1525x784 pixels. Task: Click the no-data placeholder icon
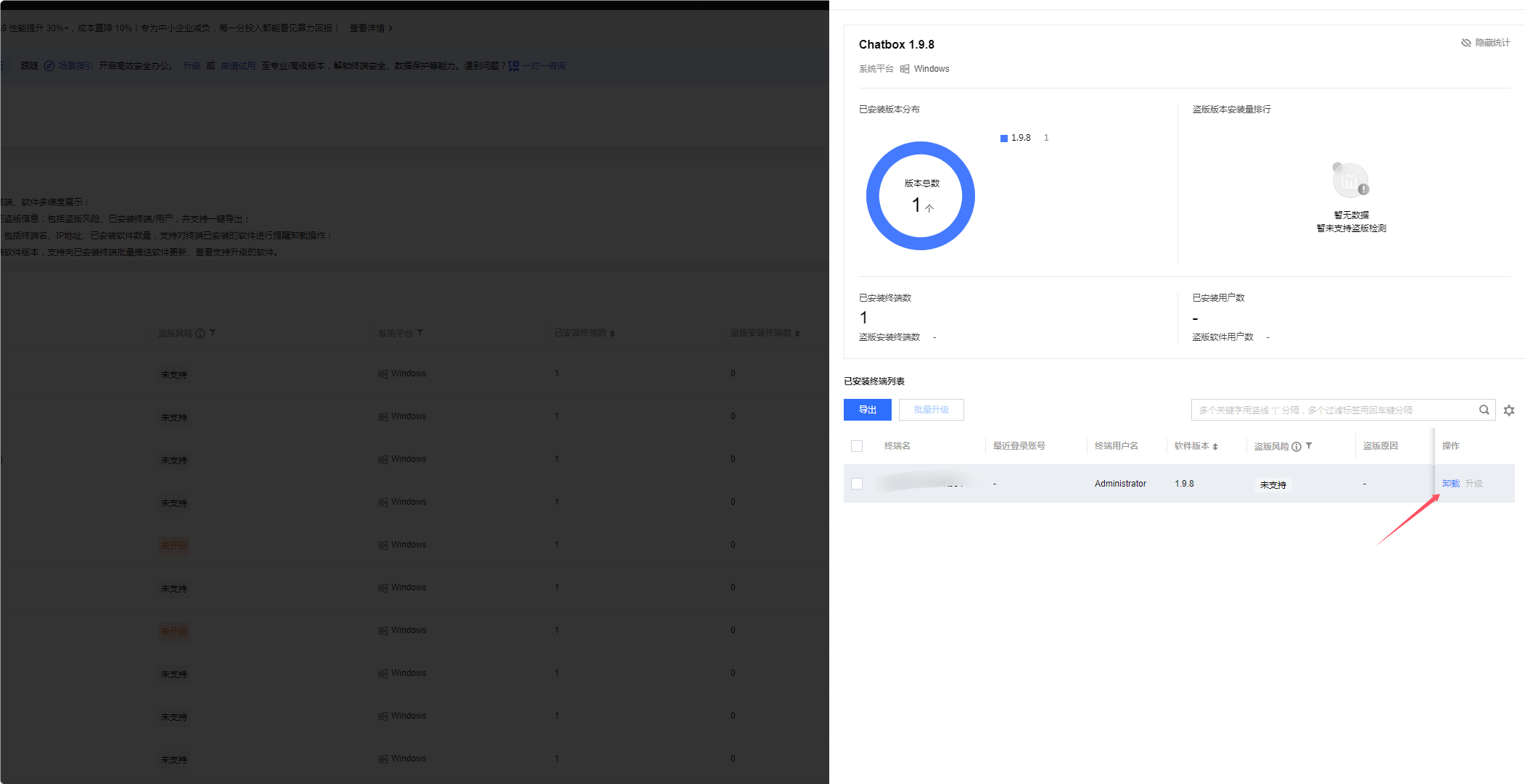pyautogui.click(x=1351, y=180)
